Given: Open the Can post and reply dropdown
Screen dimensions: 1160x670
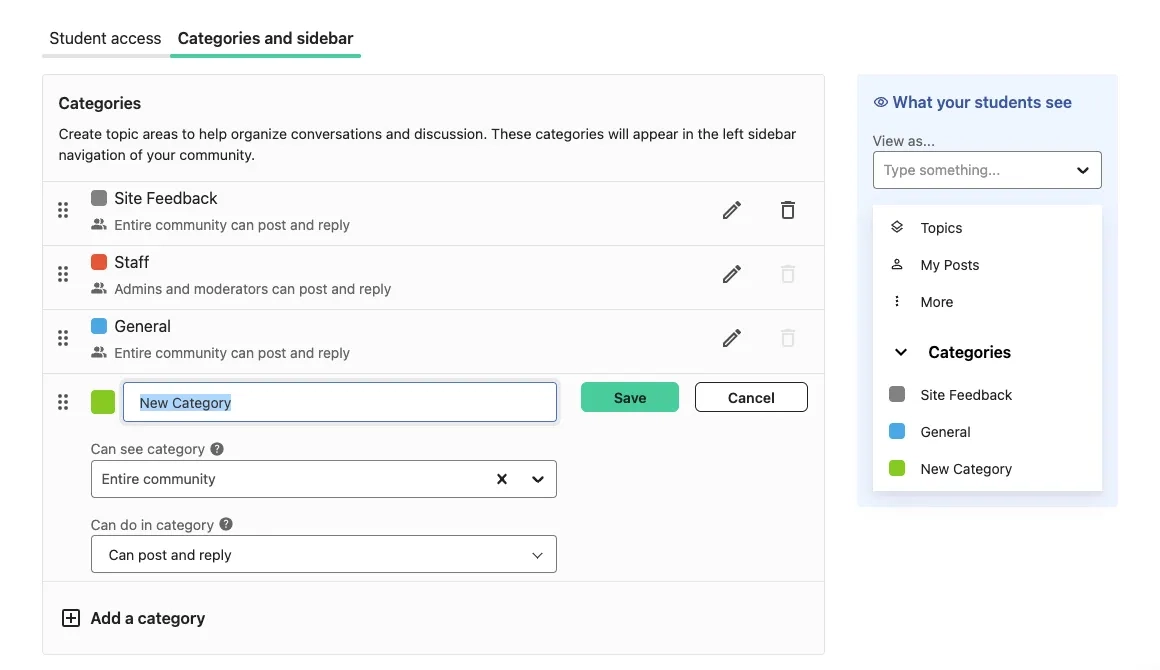Looking at the screenshot, I should pyautogui.click(x=323, y=555).
